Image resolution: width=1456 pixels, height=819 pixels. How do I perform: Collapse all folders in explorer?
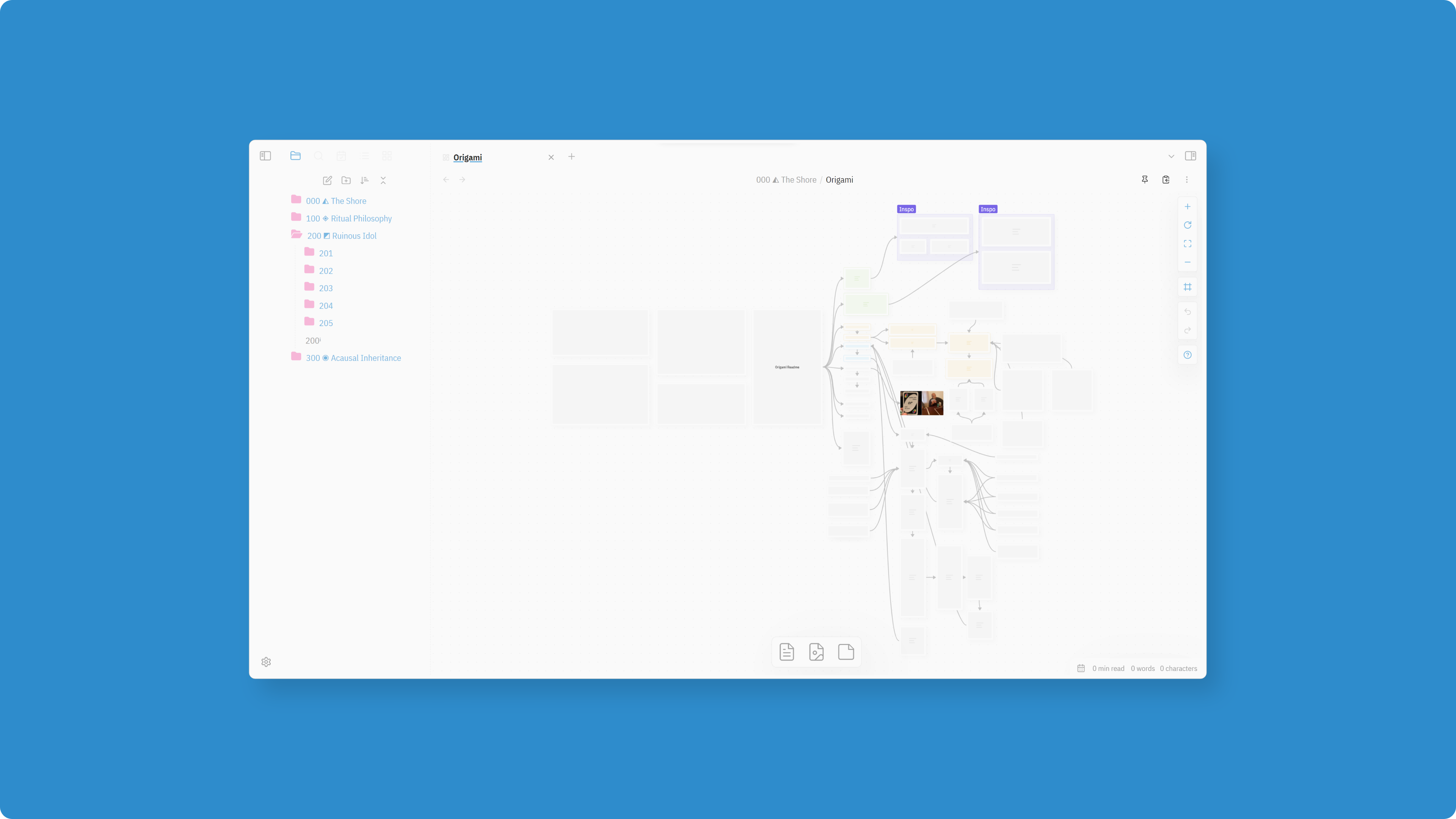[383, 180]
